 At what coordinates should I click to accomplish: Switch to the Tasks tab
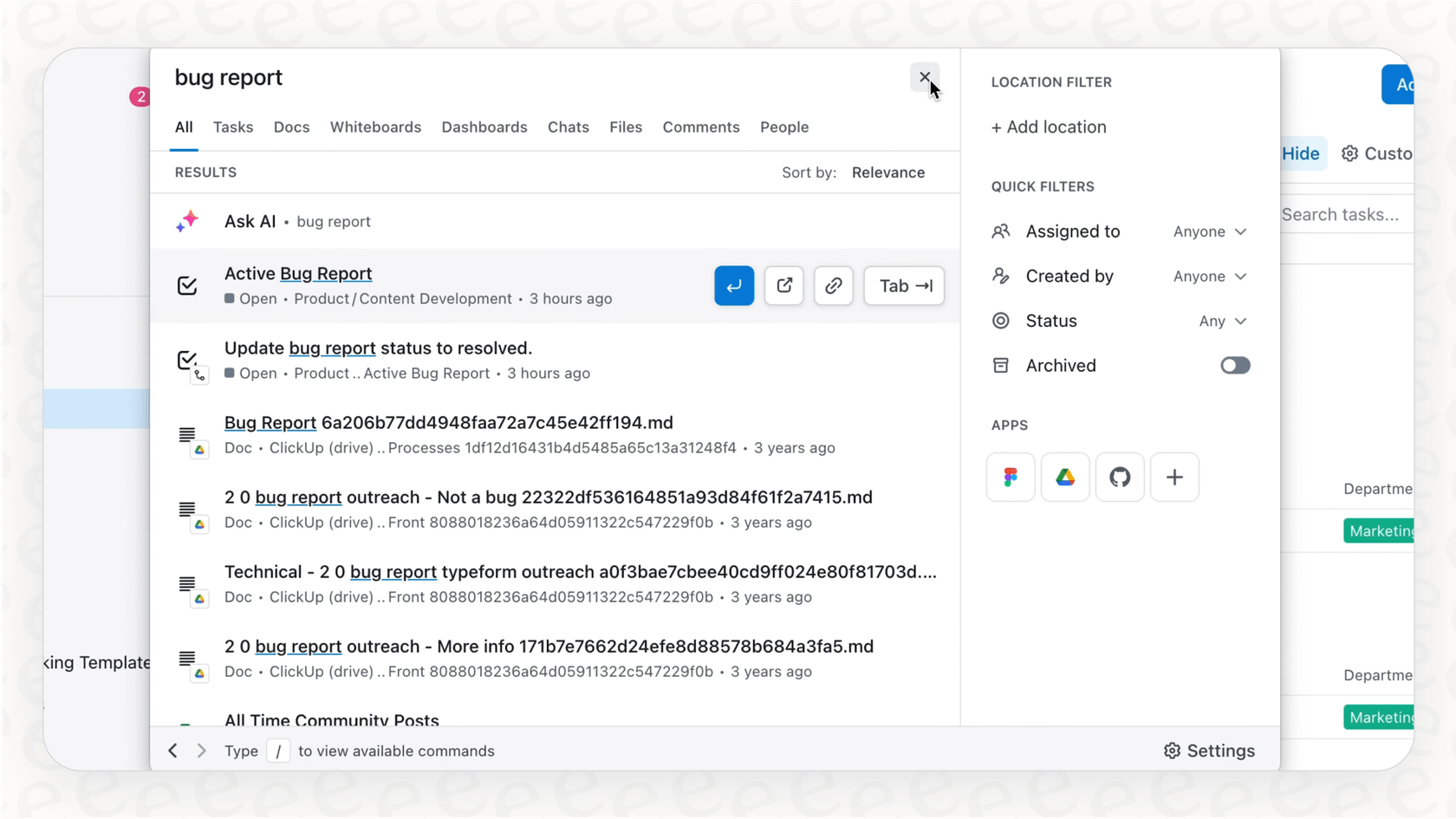[233, 127]
